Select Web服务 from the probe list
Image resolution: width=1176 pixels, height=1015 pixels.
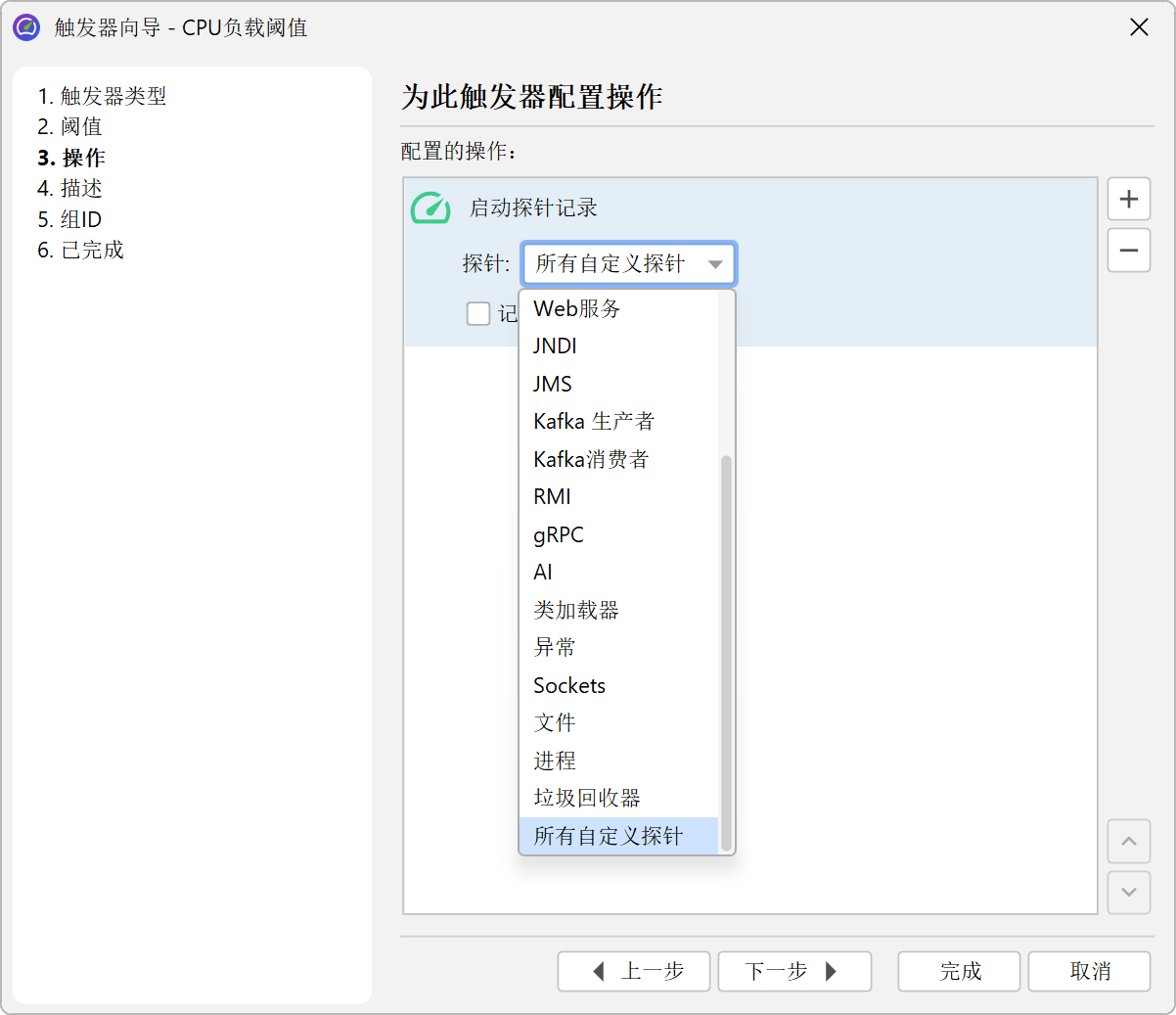577,309
